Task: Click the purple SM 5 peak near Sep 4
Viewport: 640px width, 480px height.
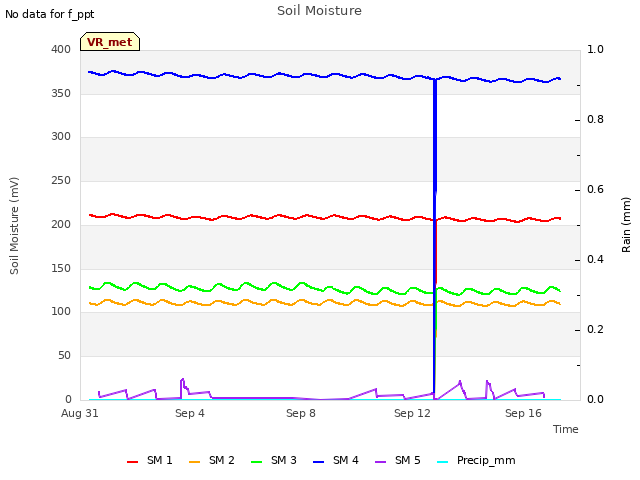Action: 182,380
